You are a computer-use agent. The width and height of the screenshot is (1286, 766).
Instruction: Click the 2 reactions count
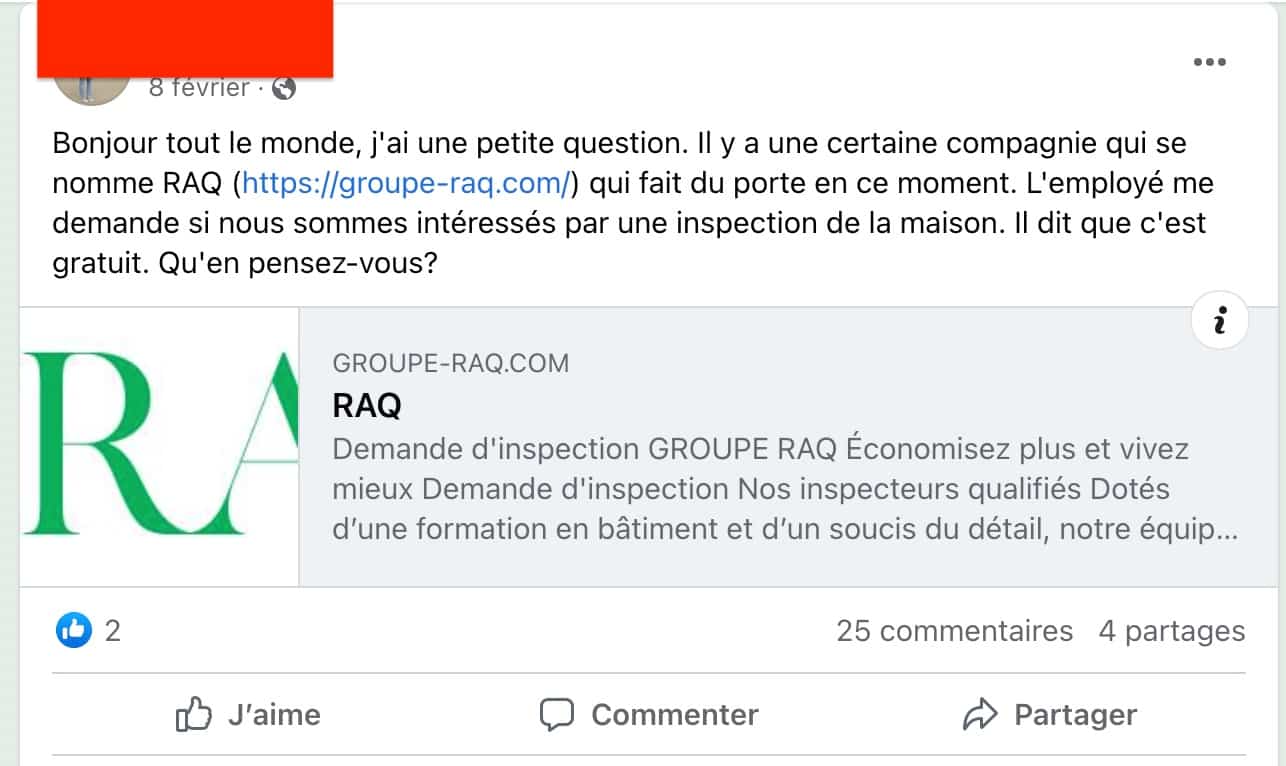pyautogui.click(x=110, y=631)
